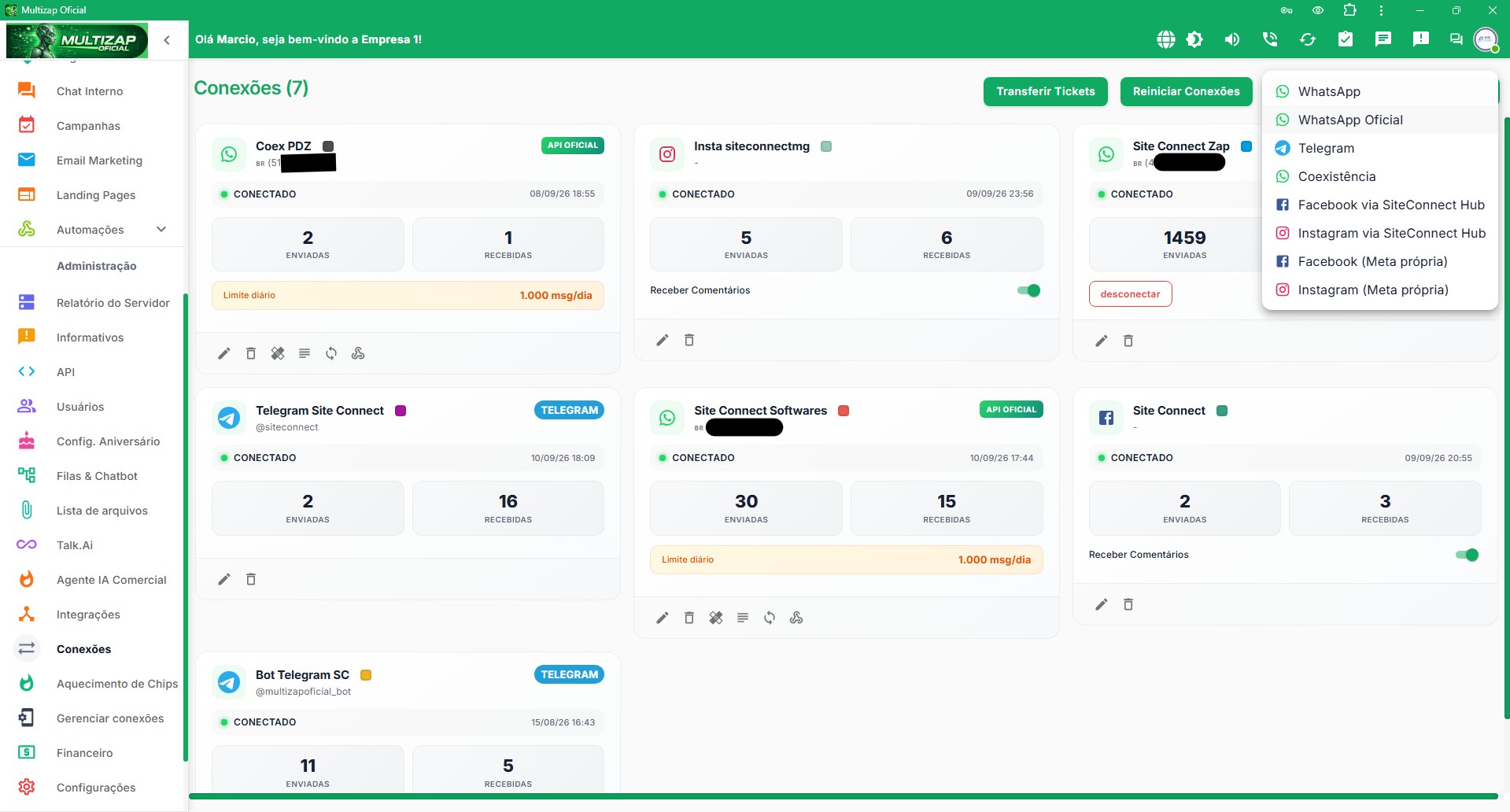Delete the Site Connect Facebook connection

click(x=1128, y=604)
